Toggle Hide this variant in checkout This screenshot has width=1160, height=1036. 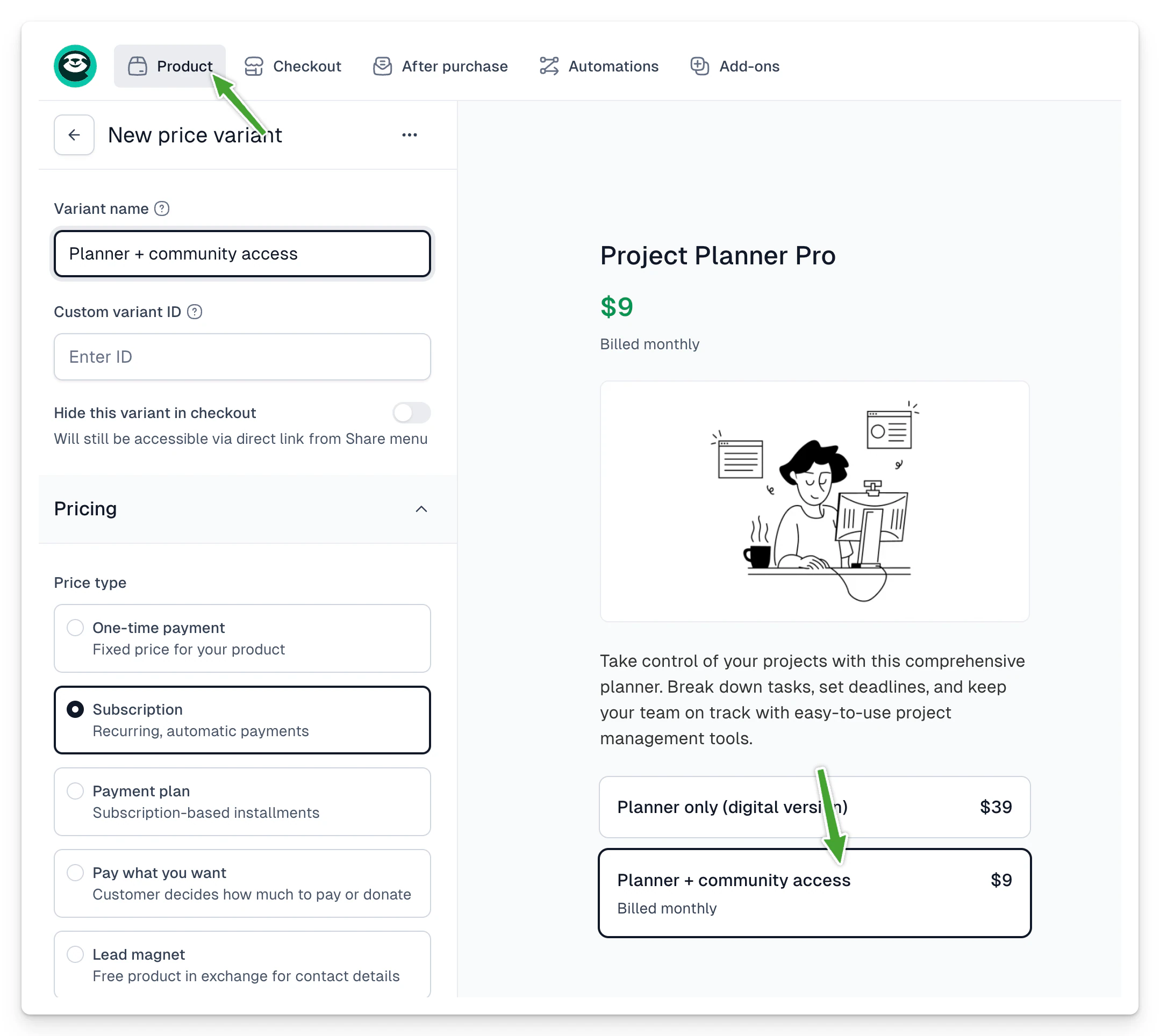click(411, 413)
